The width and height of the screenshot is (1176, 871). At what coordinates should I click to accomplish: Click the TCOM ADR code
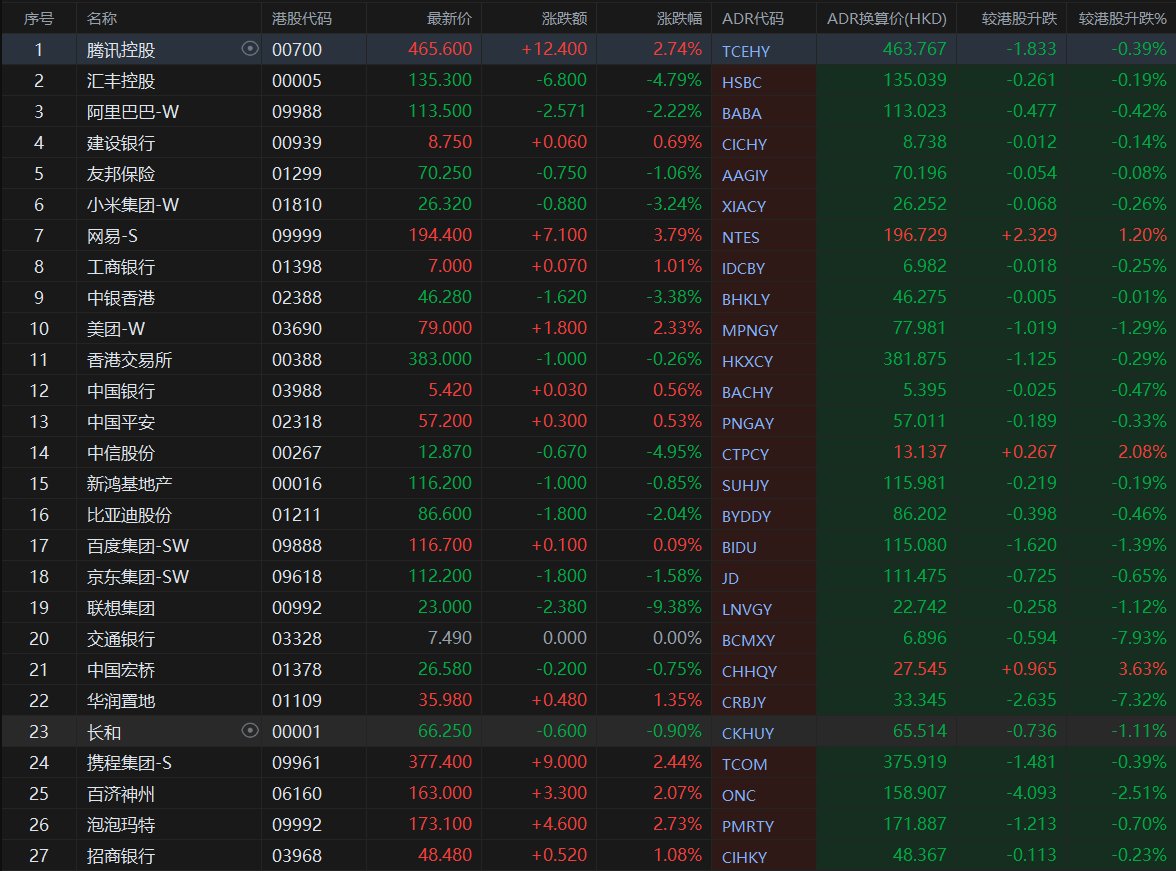pos(744,764)
